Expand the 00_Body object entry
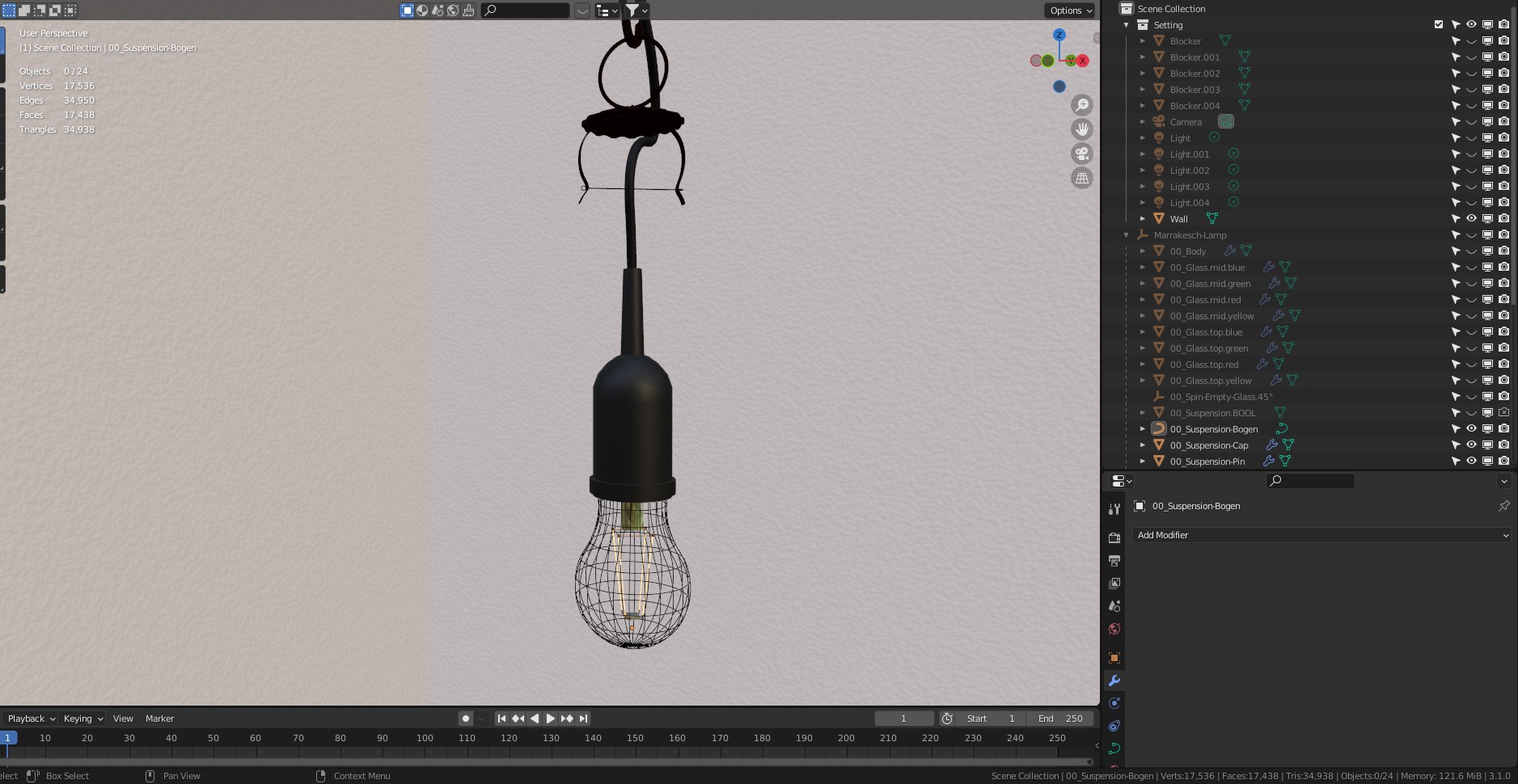 coord(1143,251)
